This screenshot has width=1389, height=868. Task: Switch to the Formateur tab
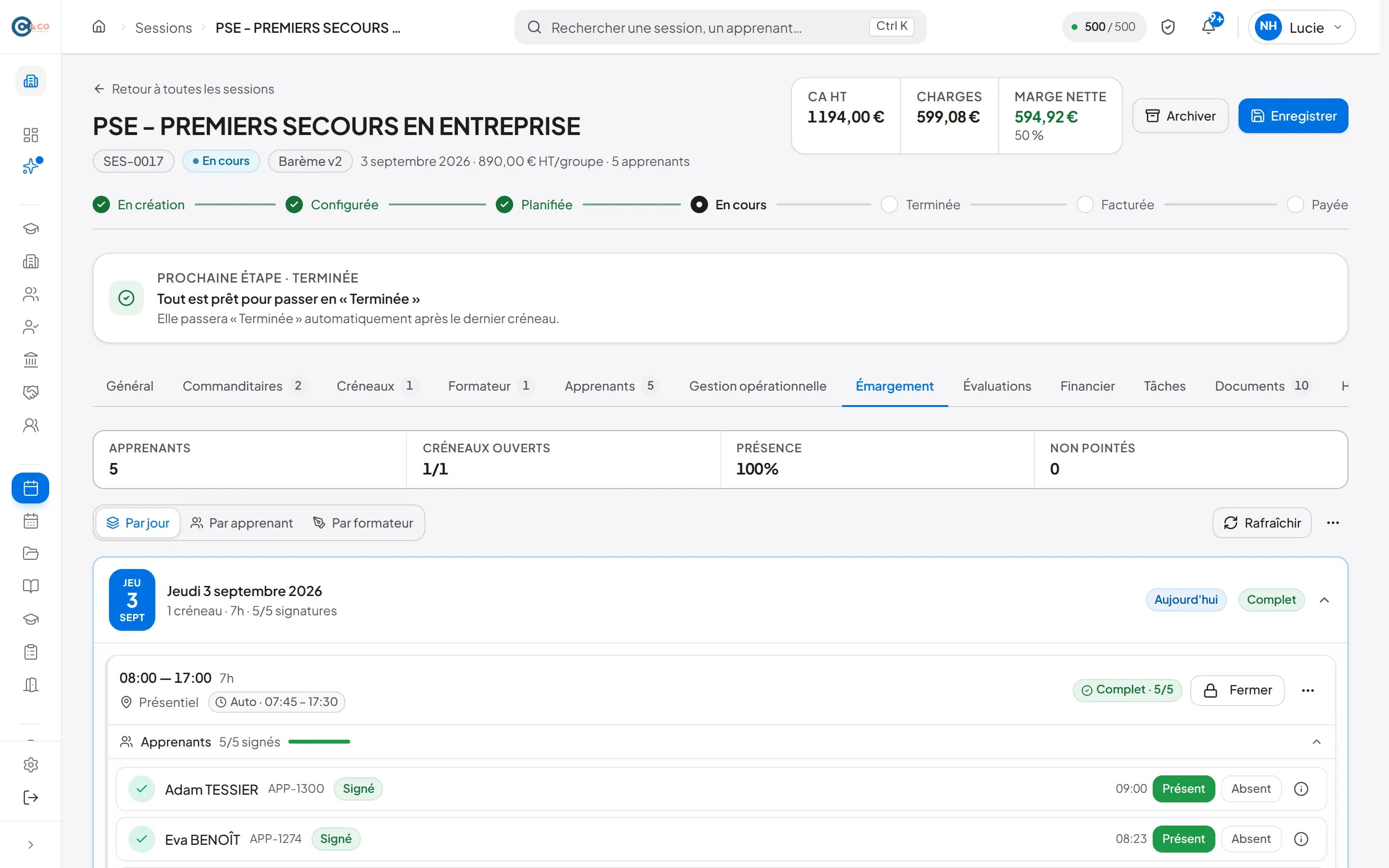click(491, 386)
